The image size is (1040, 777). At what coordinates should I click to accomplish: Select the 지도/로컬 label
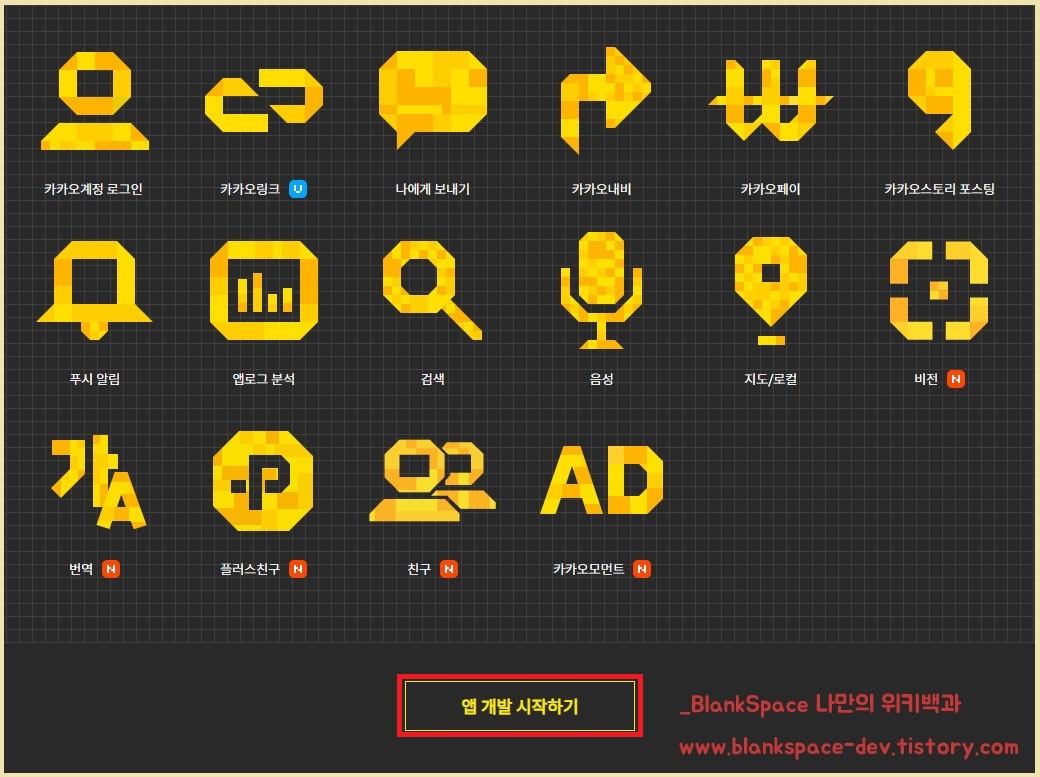(771, 379)
